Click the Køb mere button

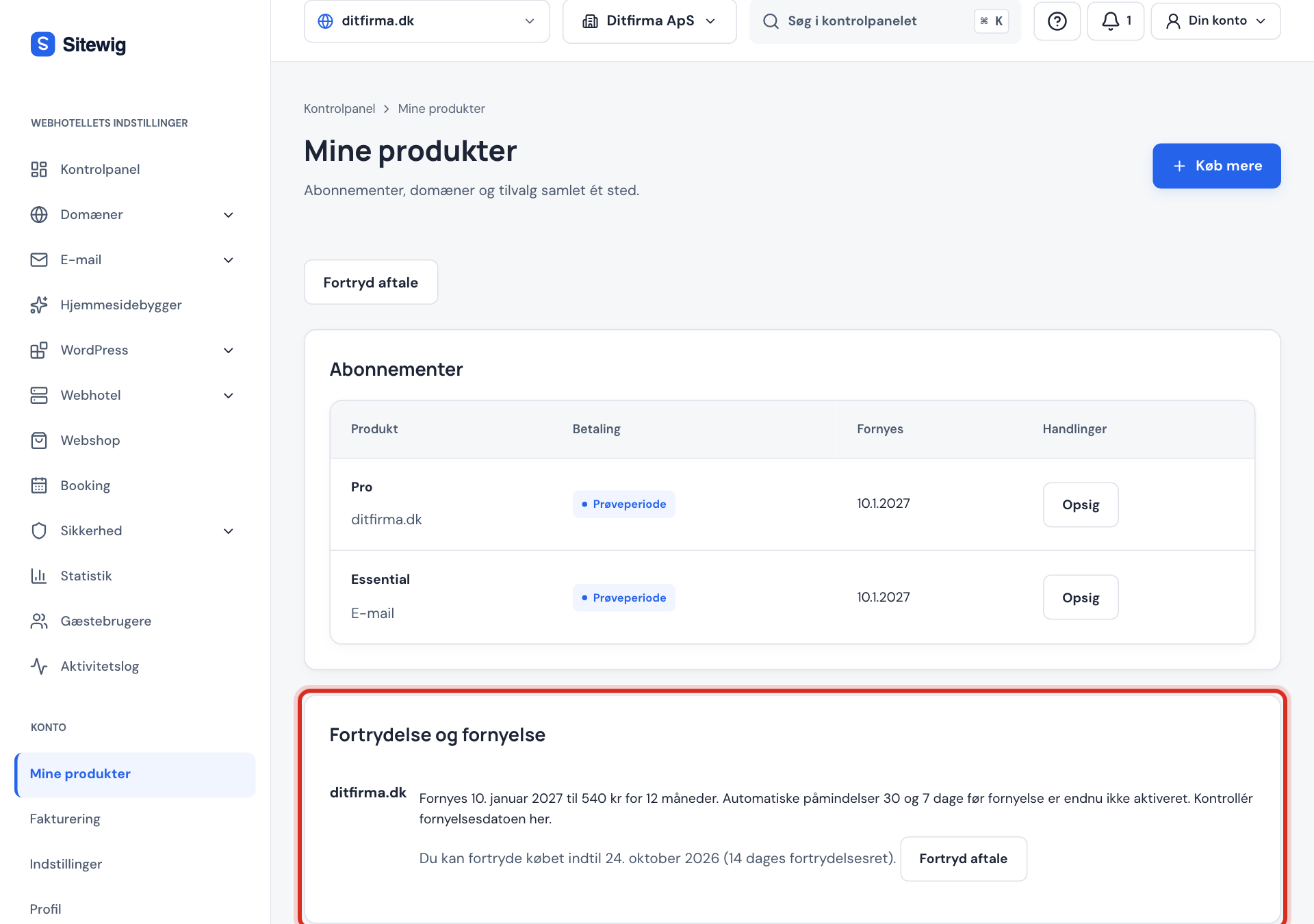1216,166
